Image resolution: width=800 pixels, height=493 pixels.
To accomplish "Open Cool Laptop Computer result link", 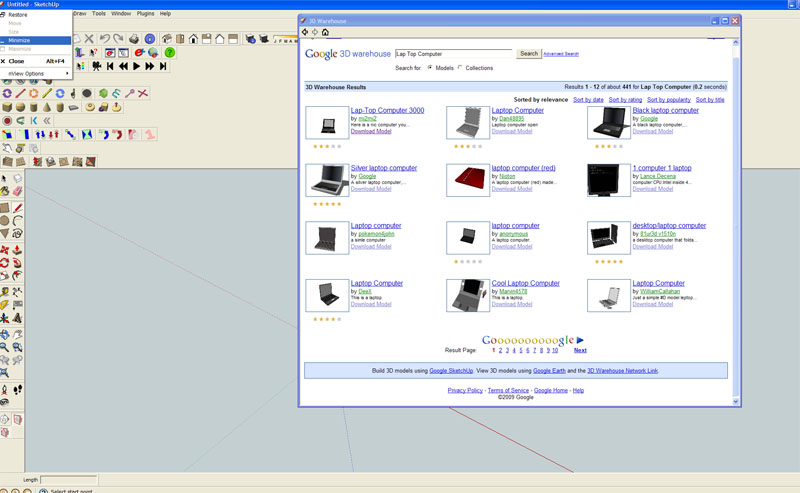I will 526,283.
